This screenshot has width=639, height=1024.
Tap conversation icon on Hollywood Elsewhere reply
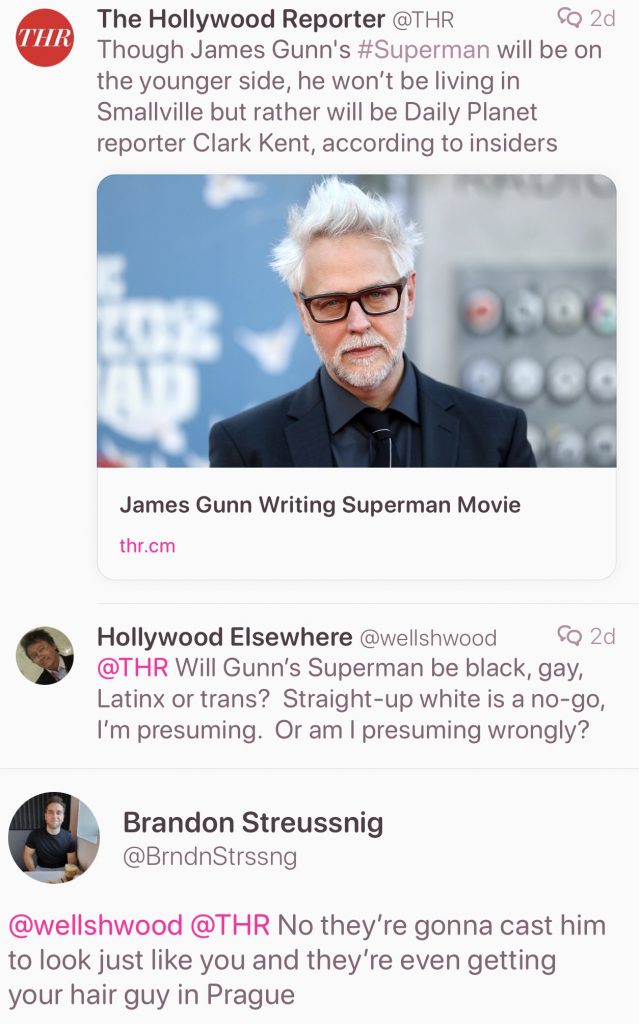(x=570, y=635)
